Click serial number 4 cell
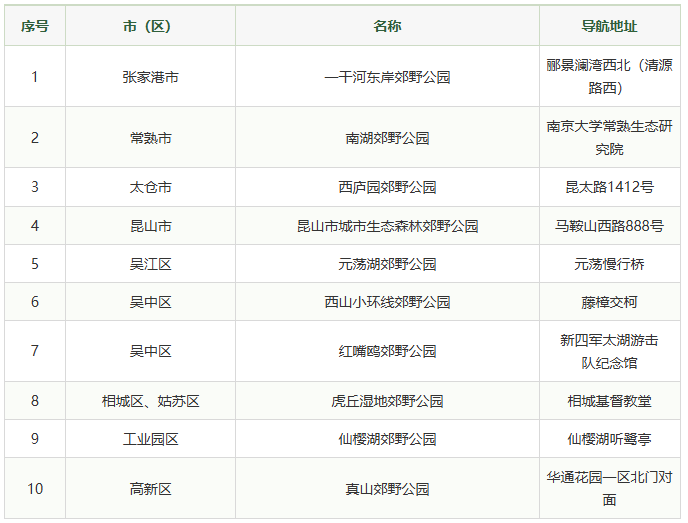688x523 pixels. pyautogui.click(x=35, y=226)
